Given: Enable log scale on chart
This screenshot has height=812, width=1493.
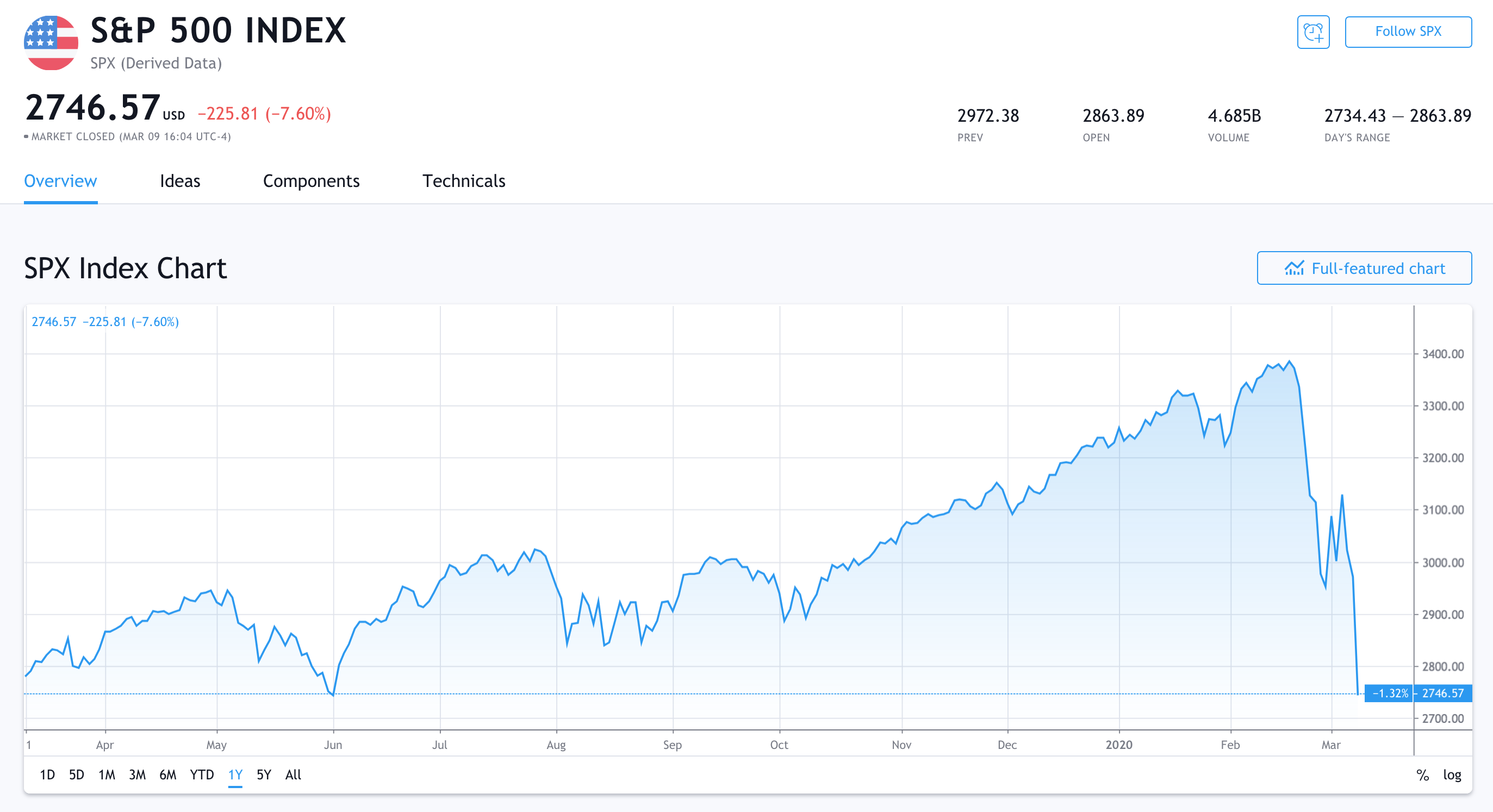Looking at the screenshot, I should [1452, 775].
